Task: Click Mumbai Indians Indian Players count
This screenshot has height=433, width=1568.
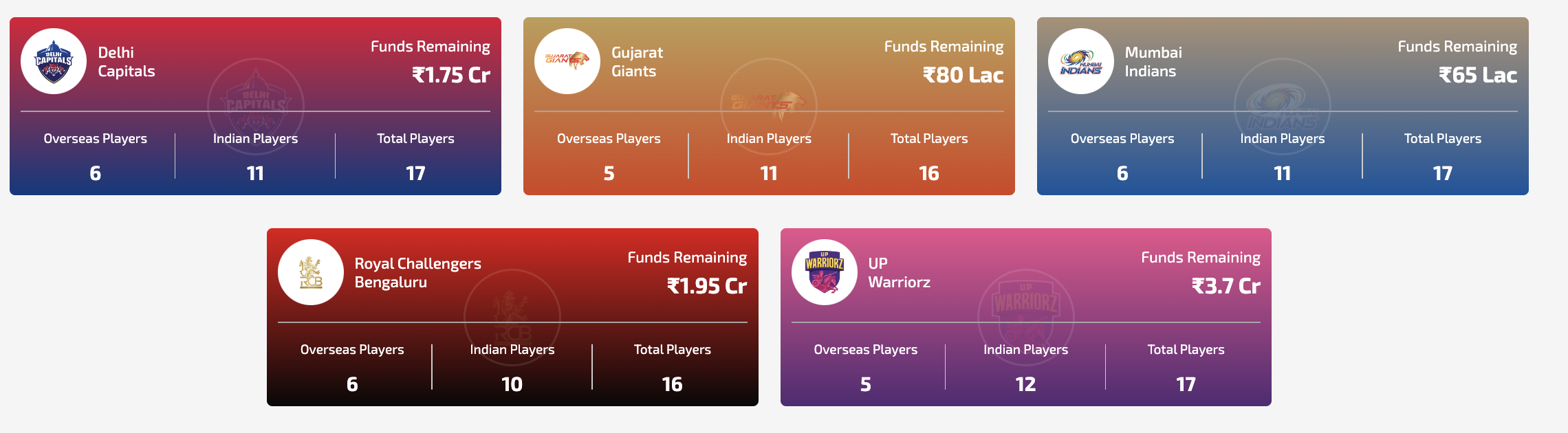Action: 1283,173
